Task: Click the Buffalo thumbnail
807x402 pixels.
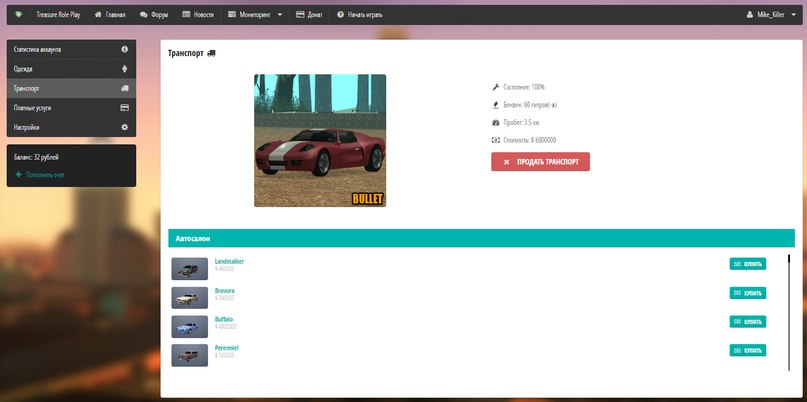Action: pos(189,326)
